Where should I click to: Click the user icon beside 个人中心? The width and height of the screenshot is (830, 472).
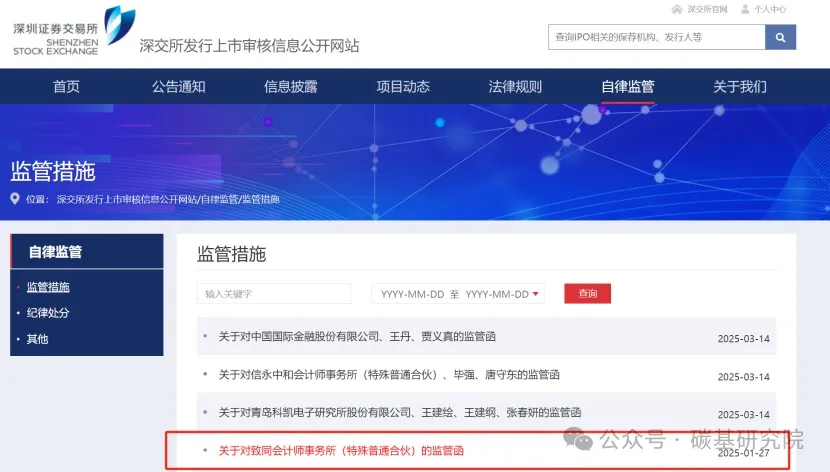[x=745, y=9]
